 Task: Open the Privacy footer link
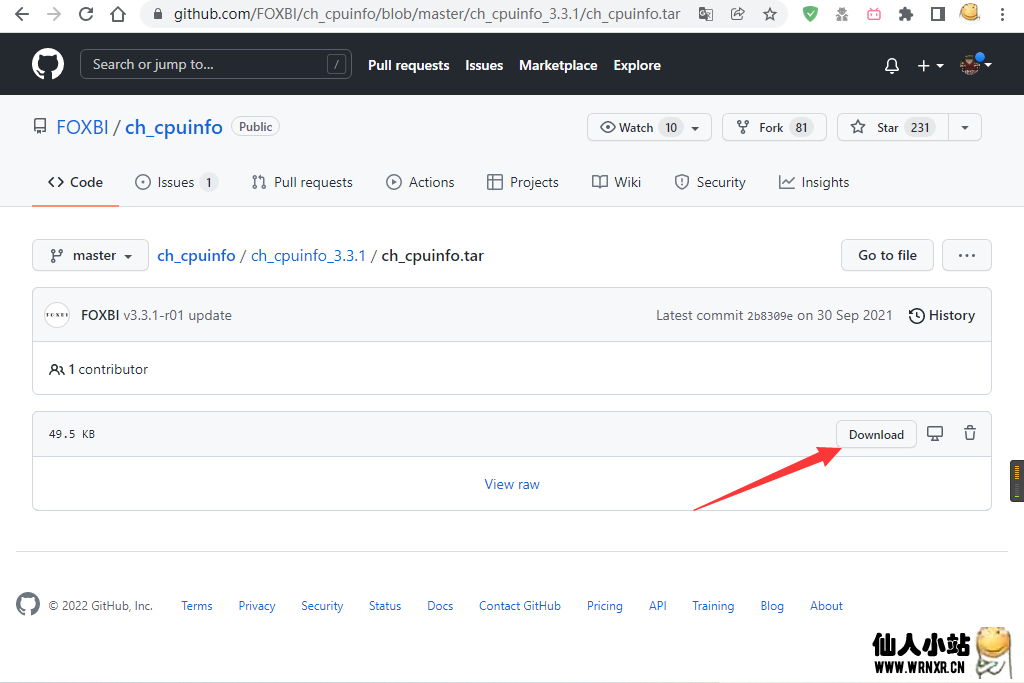(257, 606)
